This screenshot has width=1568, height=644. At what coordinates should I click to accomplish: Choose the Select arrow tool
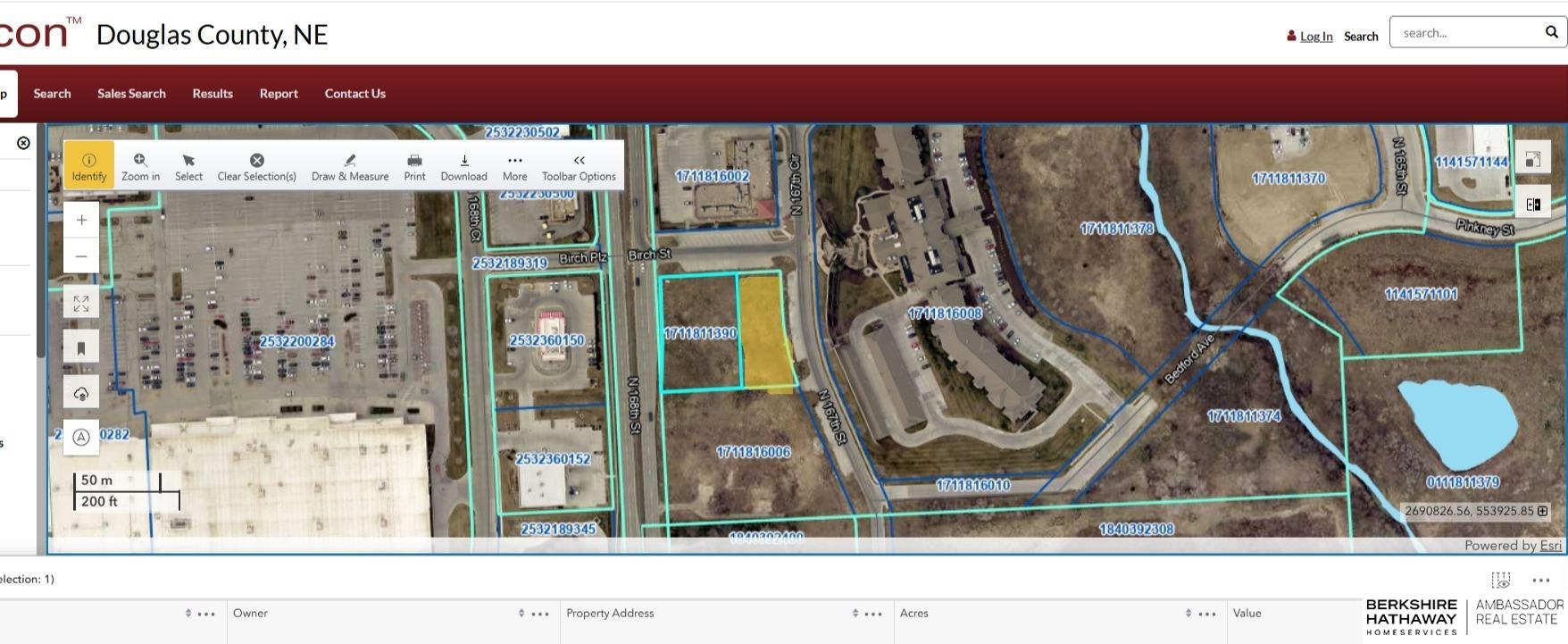click(188, 165)
